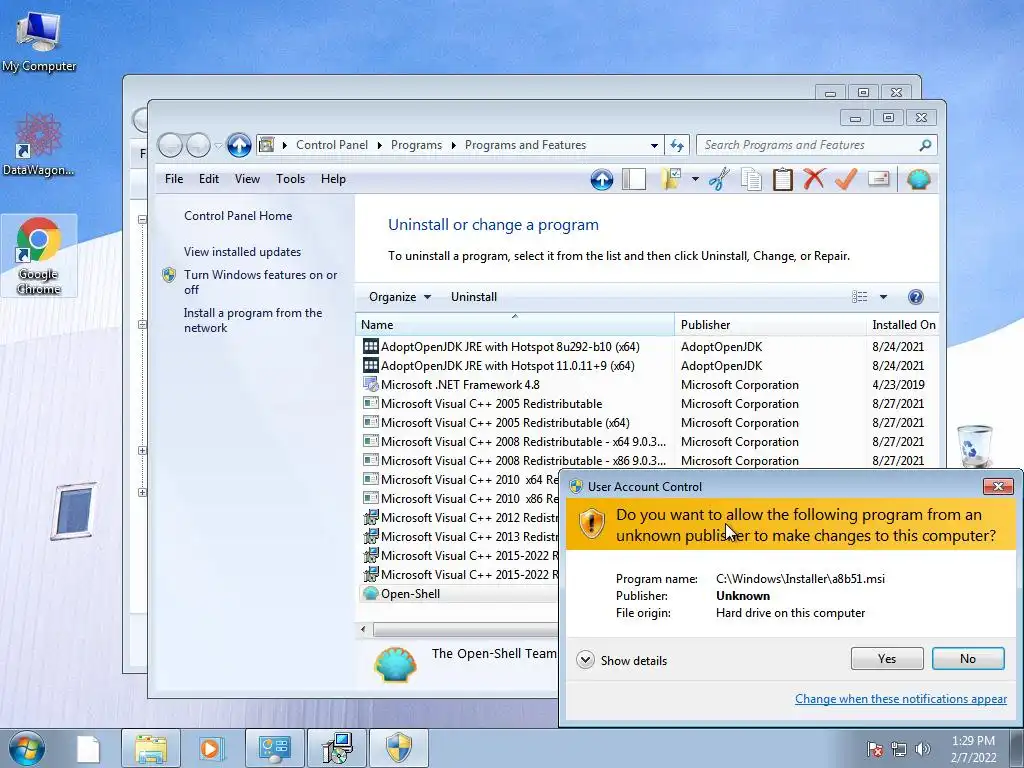Click the Google Chrome desktop shortcut
Viewport: 1024px width, 768px height.
39,255
